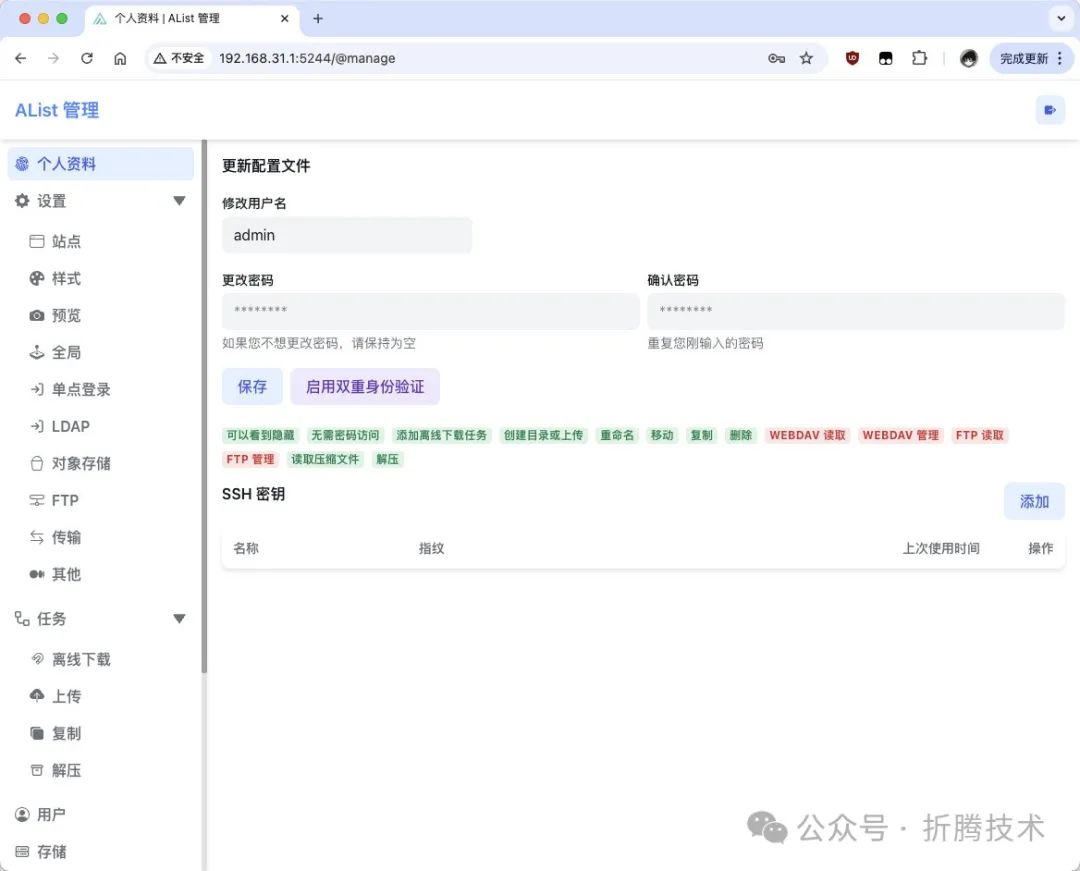Collapse the 设置 section arrow

(179, 201)
